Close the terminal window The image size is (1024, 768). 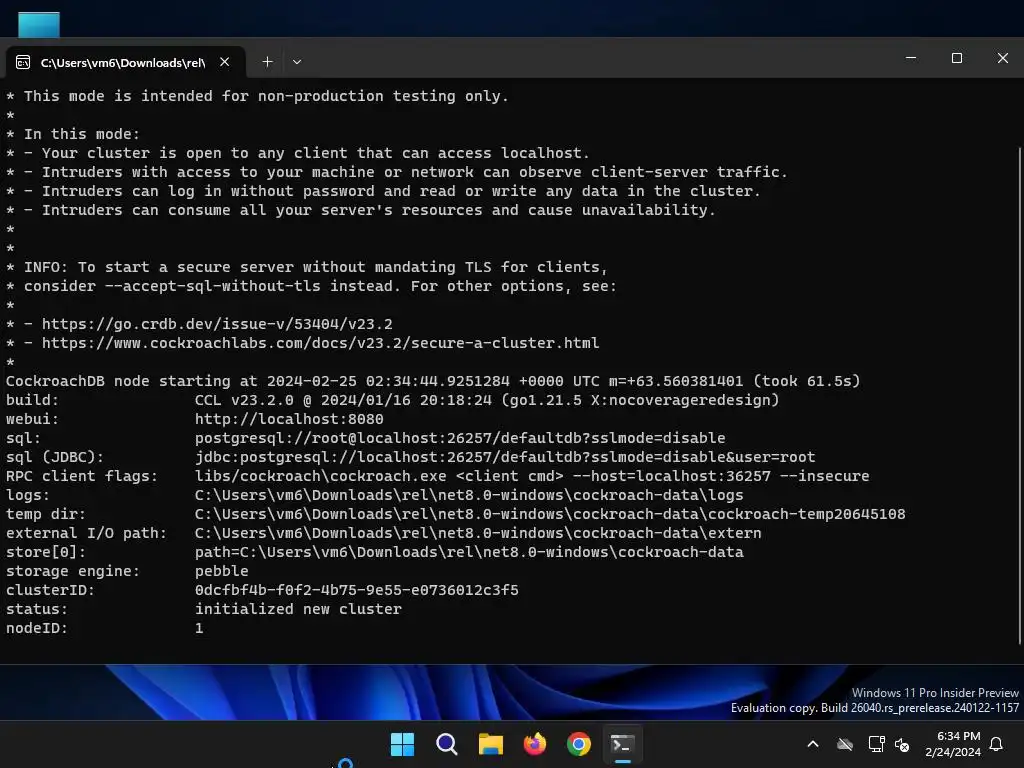(1003, 58)
